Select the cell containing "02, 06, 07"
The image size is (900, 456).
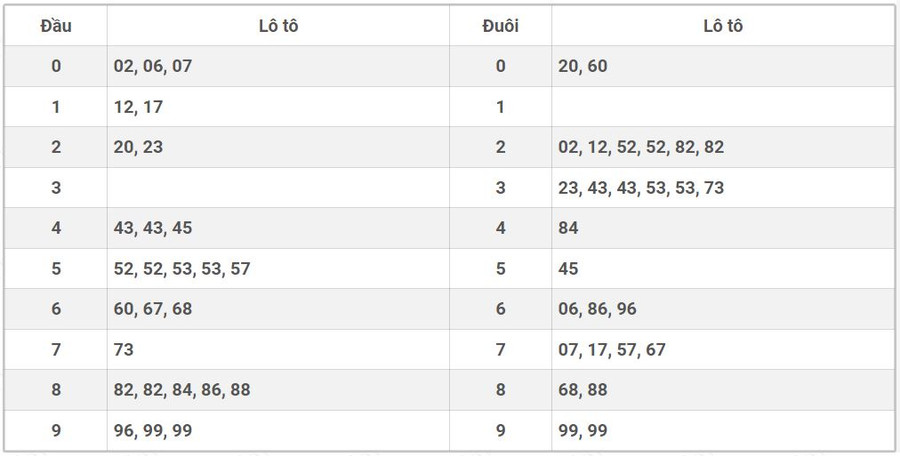pyautogui.click(x=152, y=66)
